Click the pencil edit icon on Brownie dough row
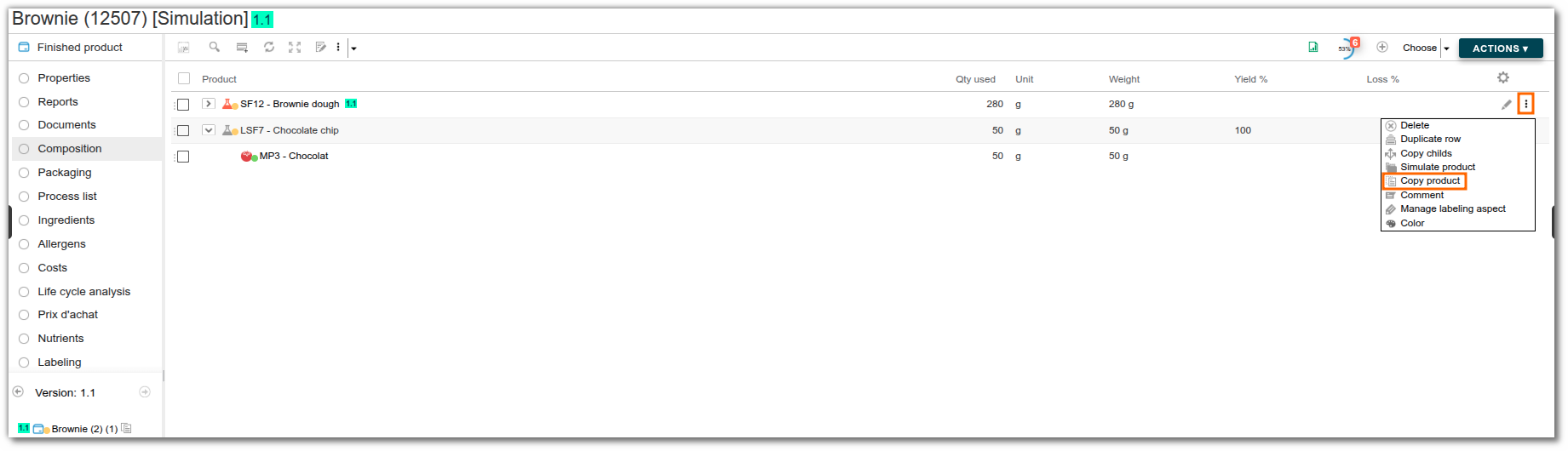 1506,105
